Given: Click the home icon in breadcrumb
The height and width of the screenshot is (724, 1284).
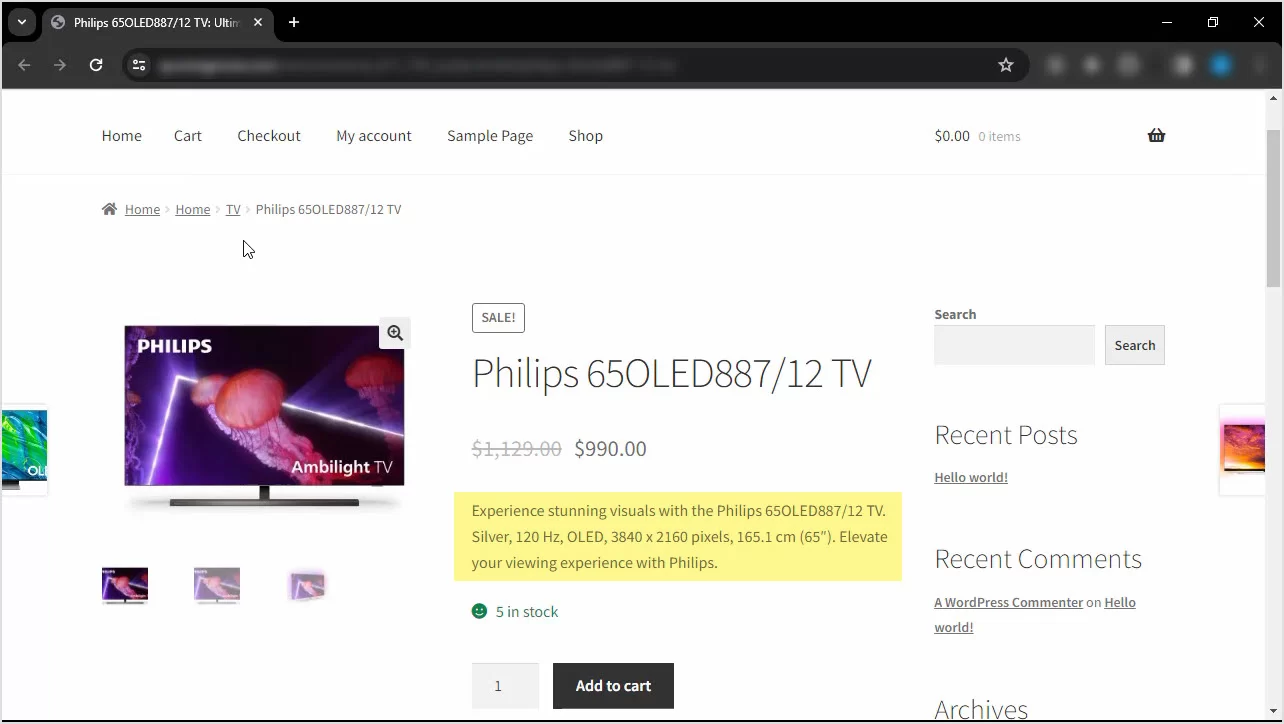Looking at the screenshot, I should (x=109, y=209).
